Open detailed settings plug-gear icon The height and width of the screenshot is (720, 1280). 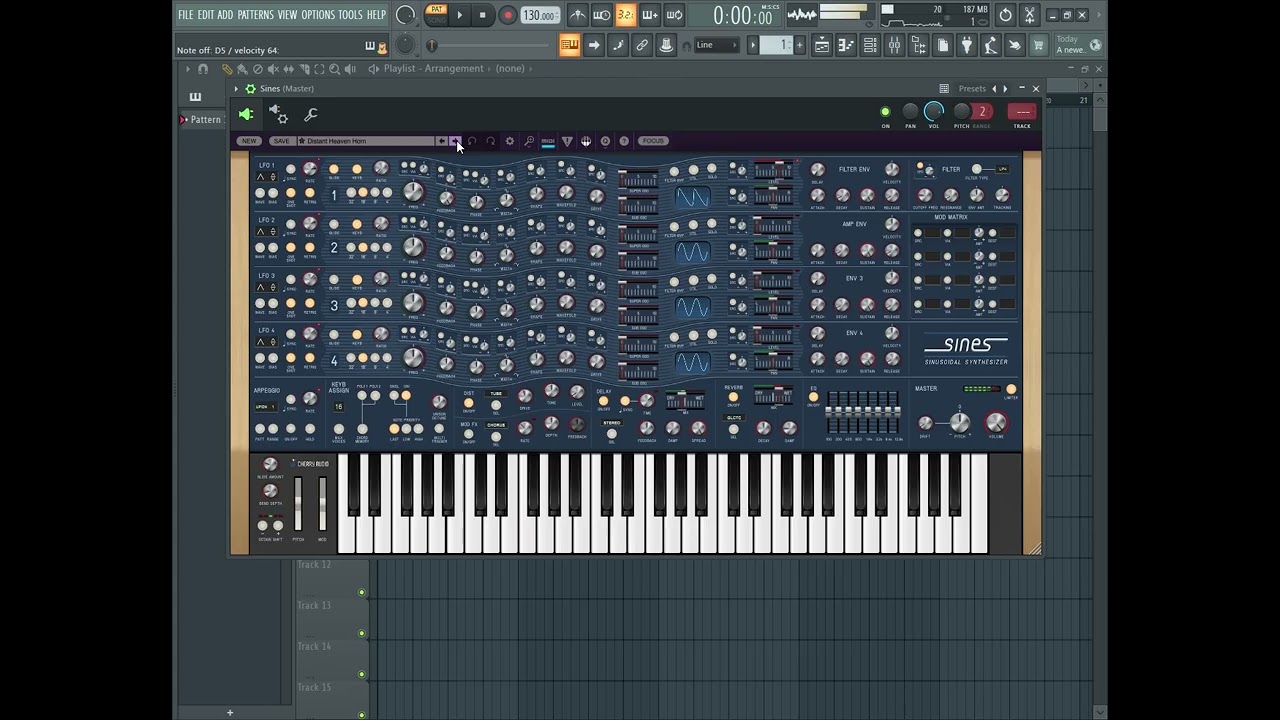(279, 115)
